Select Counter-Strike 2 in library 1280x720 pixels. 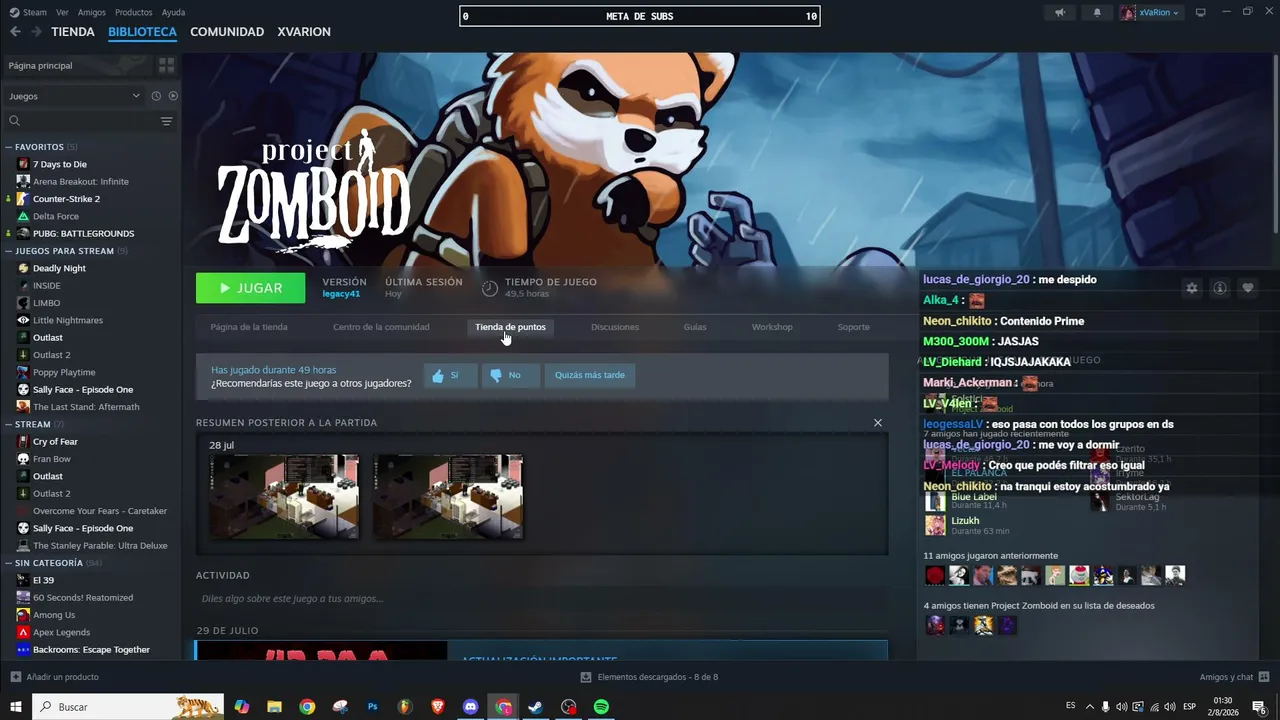(66, 199)
